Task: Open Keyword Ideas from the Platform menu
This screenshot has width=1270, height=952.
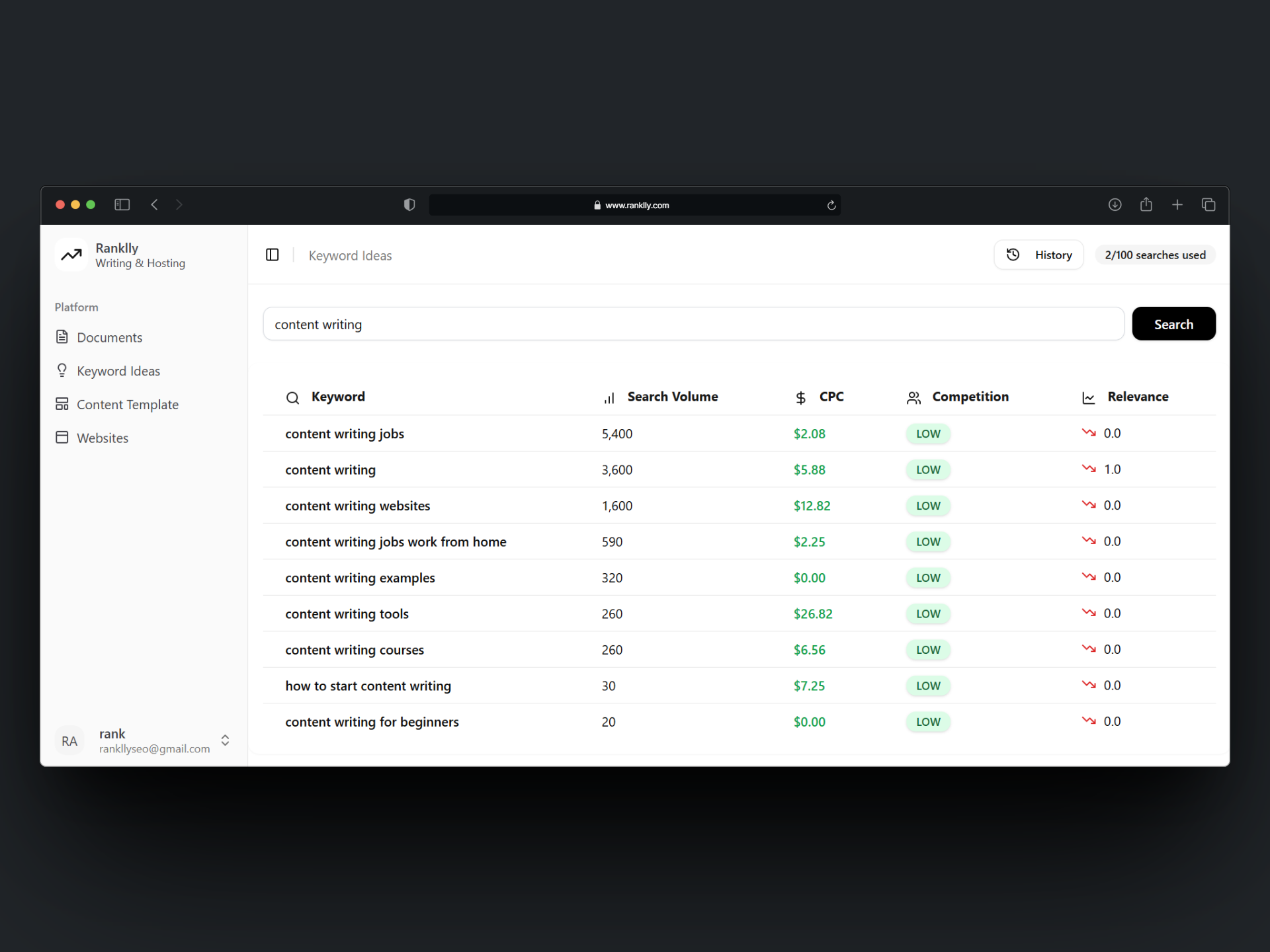Action: pos(118,370)
